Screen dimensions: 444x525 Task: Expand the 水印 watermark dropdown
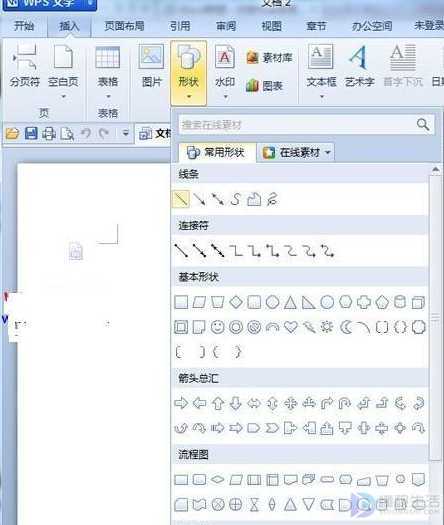coord(225,97)
